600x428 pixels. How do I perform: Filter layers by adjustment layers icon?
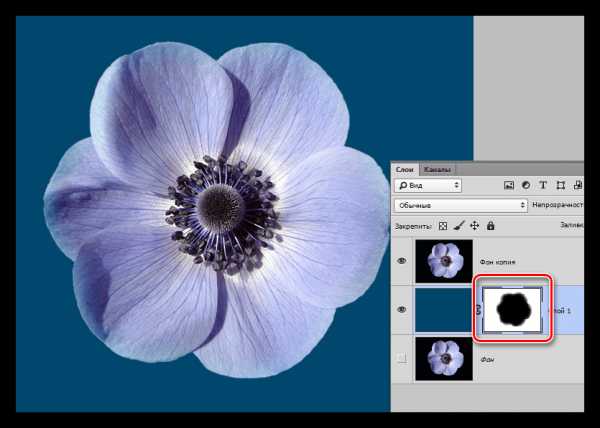point(526,185)
